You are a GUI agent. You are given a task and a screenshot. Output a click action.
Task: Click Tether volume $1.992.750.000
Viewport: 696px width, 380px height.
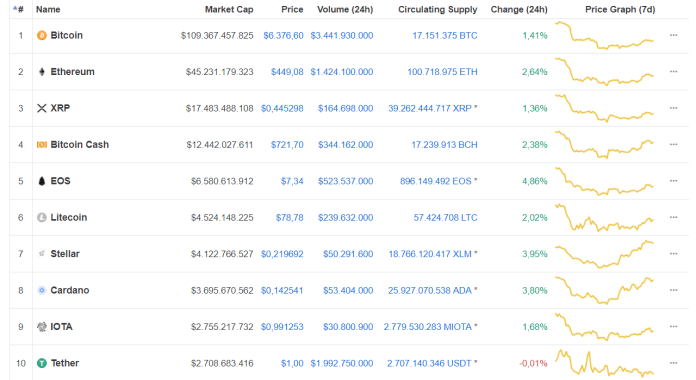(342, 363)
